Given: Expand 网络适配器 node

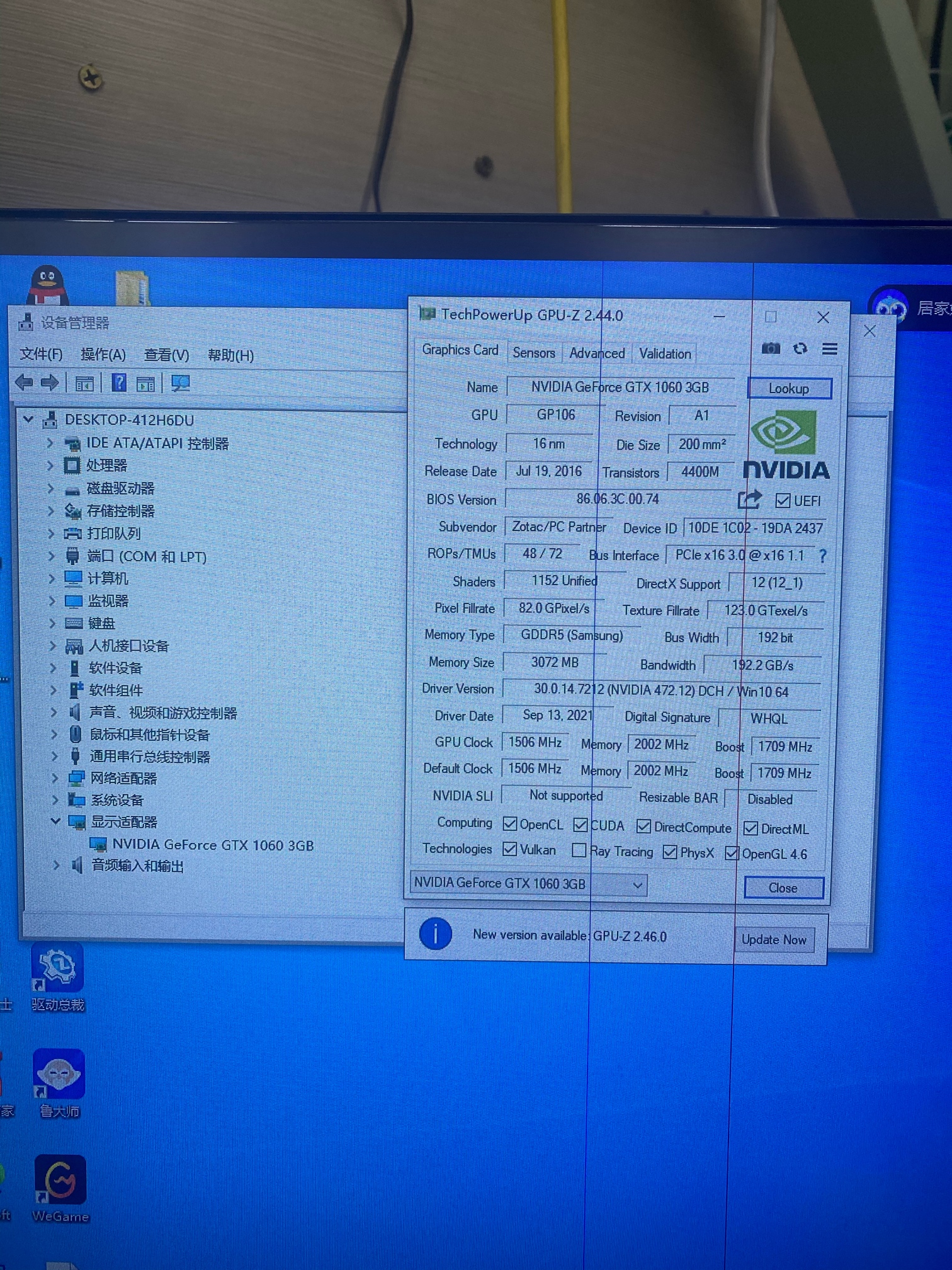Looking at the screenshot, I should [x=55, y=778].
